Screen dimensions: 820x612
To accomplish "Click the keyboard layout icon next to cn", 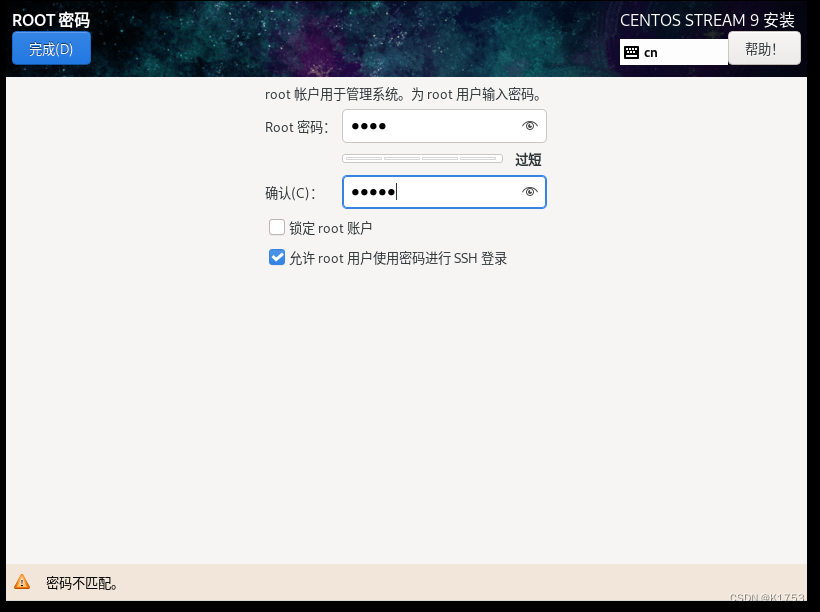I will (x=631, y=52).
